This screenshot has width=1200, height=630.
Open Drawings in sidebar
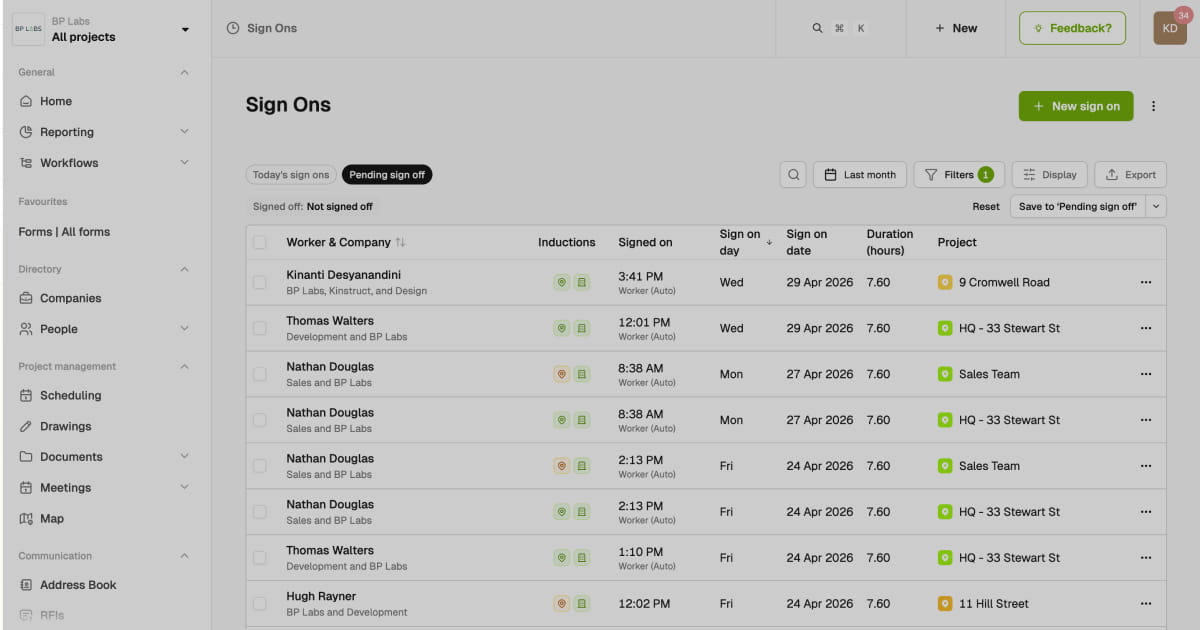point(66,426)
